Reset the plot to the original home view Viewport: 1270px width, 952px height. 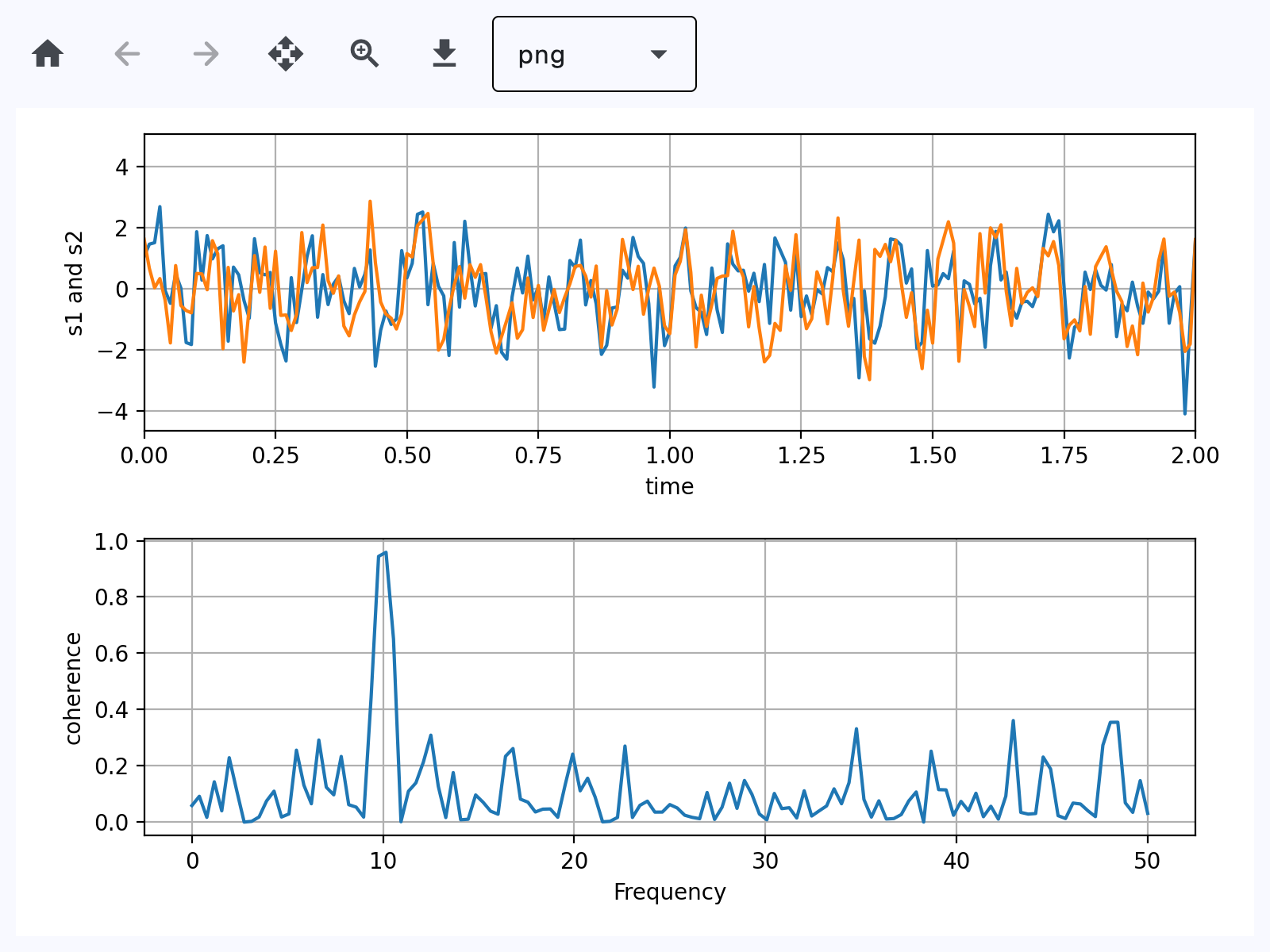coord(48,54)
